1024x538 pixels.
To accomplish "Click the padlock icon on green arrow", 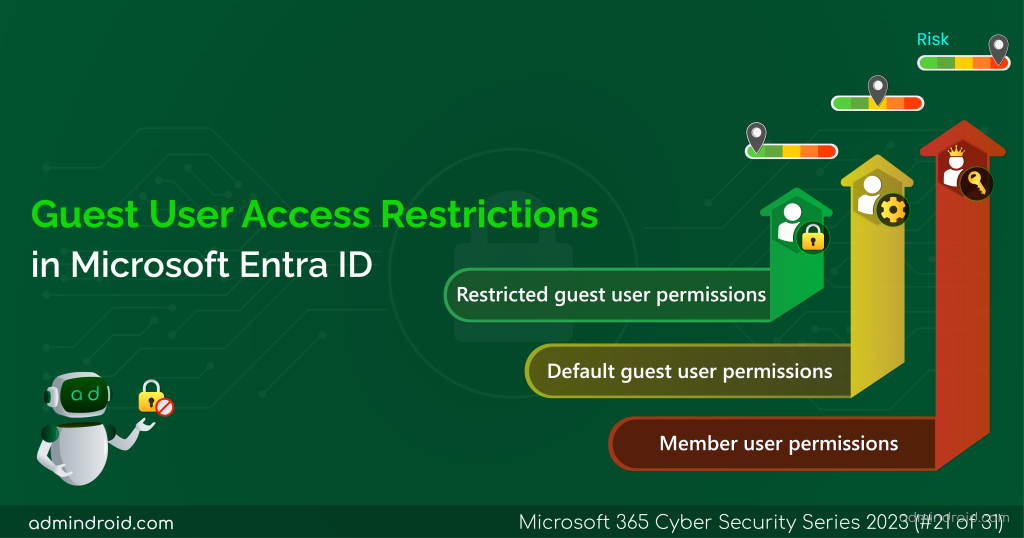I will [813, 238].
